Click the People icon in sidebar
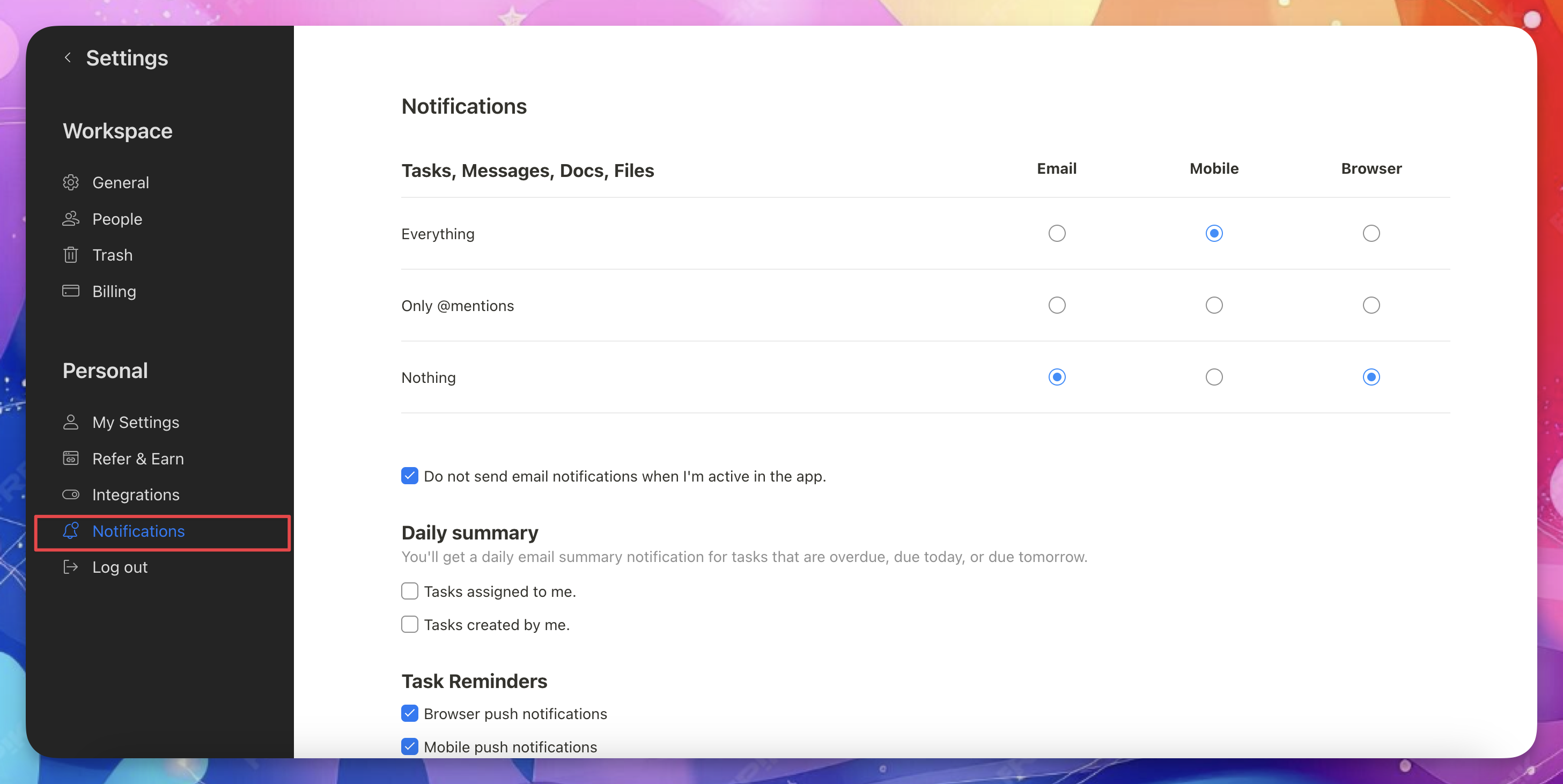1563x784 pixels. point(71,219)
